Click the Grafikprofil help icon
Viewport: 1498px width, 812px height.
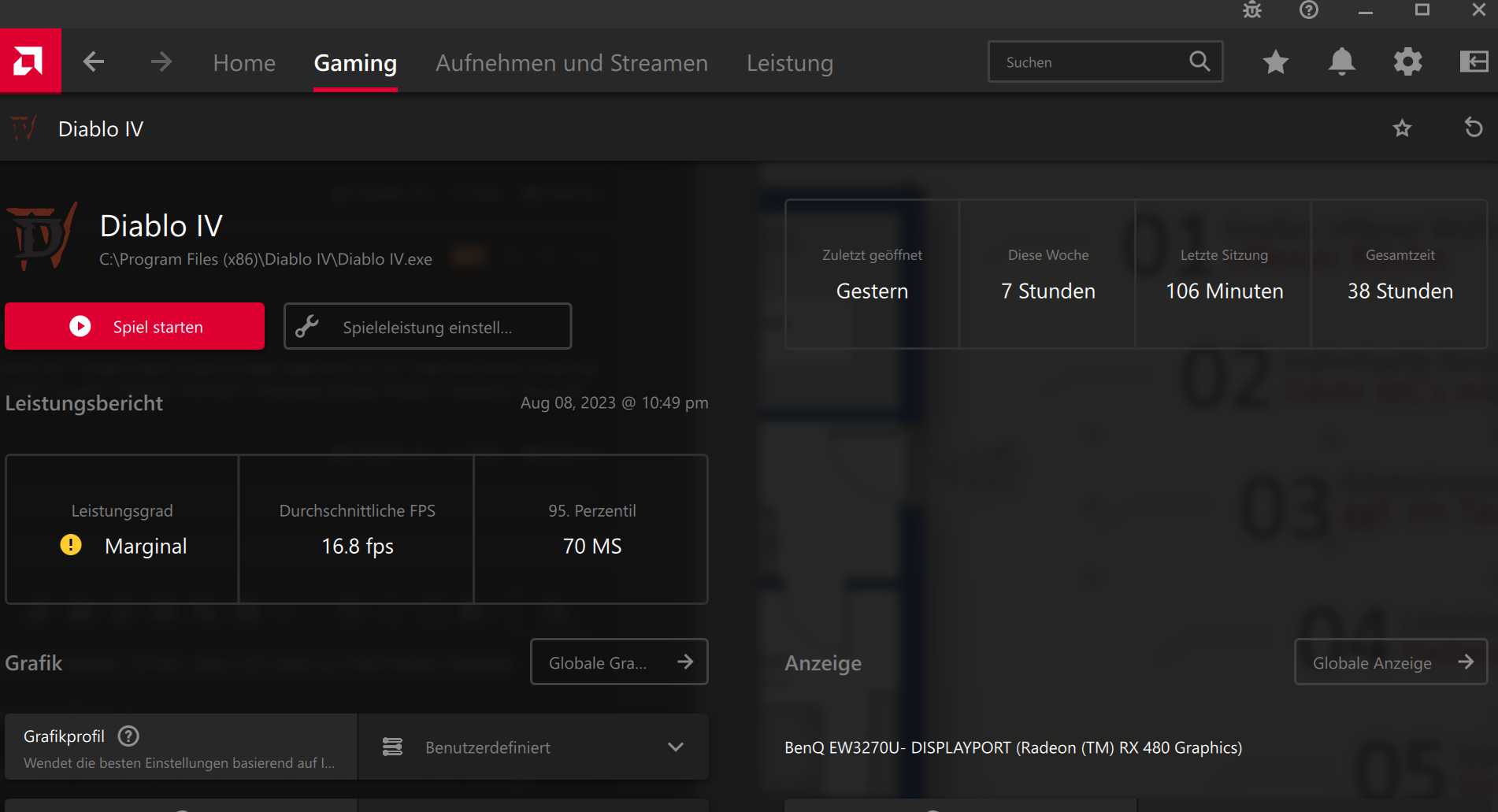128,736
